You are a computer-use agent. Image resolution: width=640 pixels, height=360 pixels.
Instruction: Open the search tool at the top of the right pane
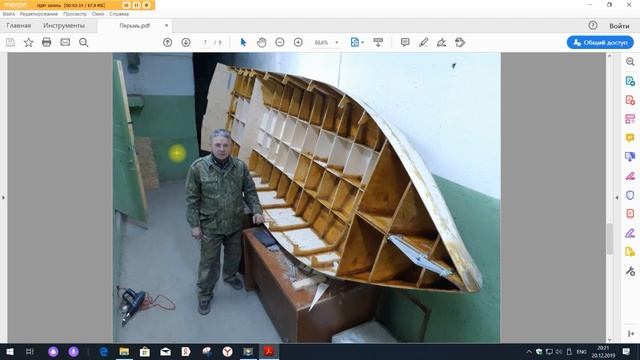coord(630,62)
